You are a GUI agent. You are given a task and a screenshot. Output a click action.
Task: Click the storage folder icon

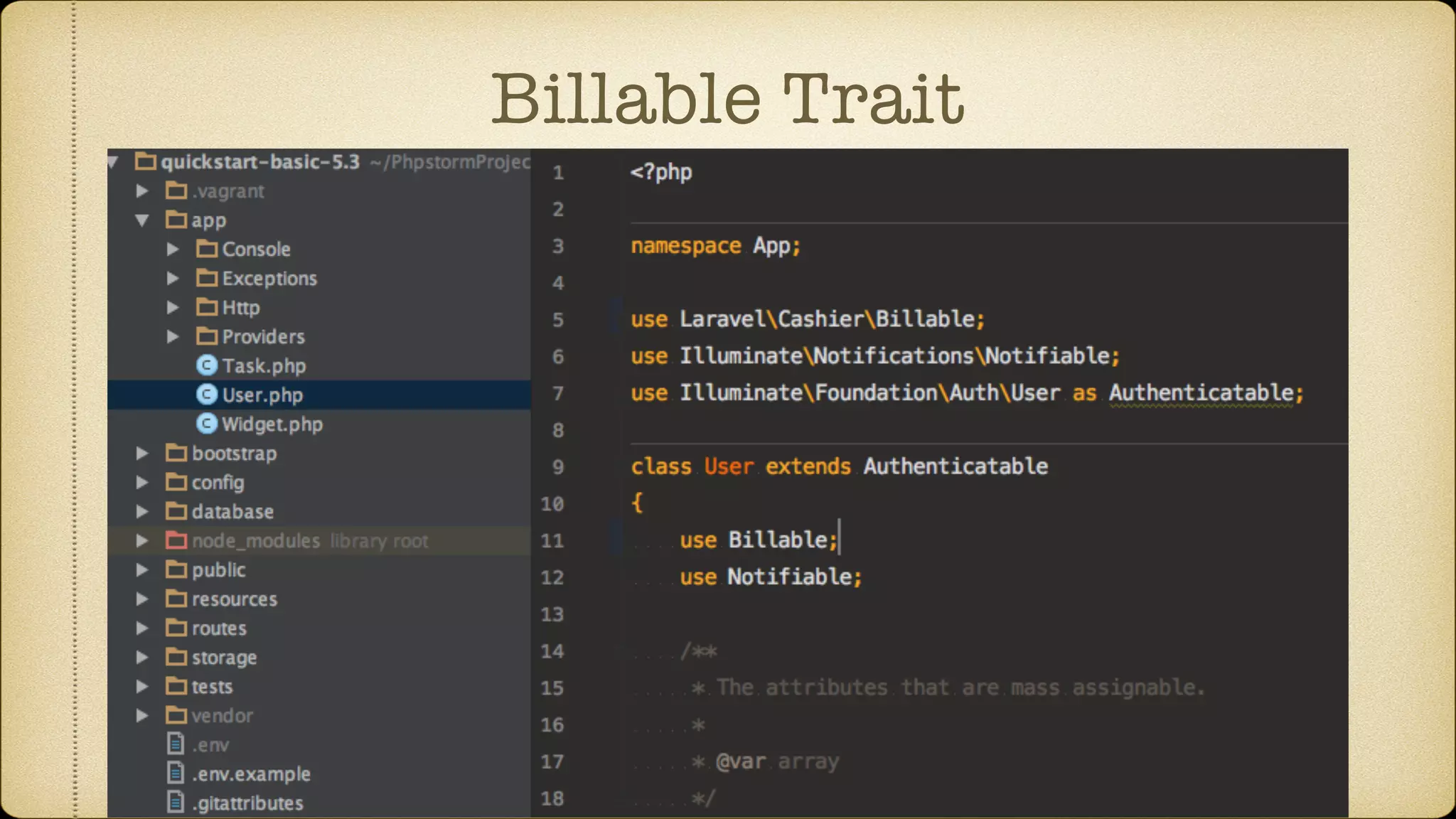point(176,657)
